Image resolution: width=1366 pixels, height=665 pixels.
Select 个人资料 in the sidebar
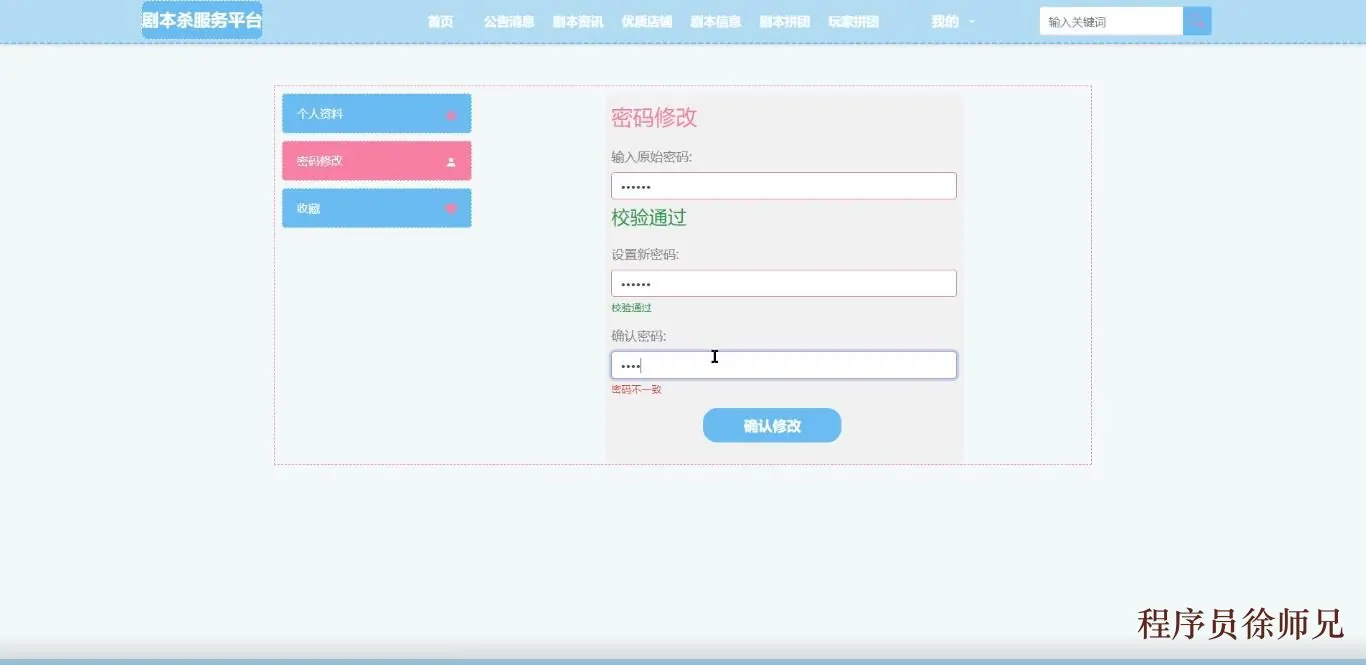[376, 114]
